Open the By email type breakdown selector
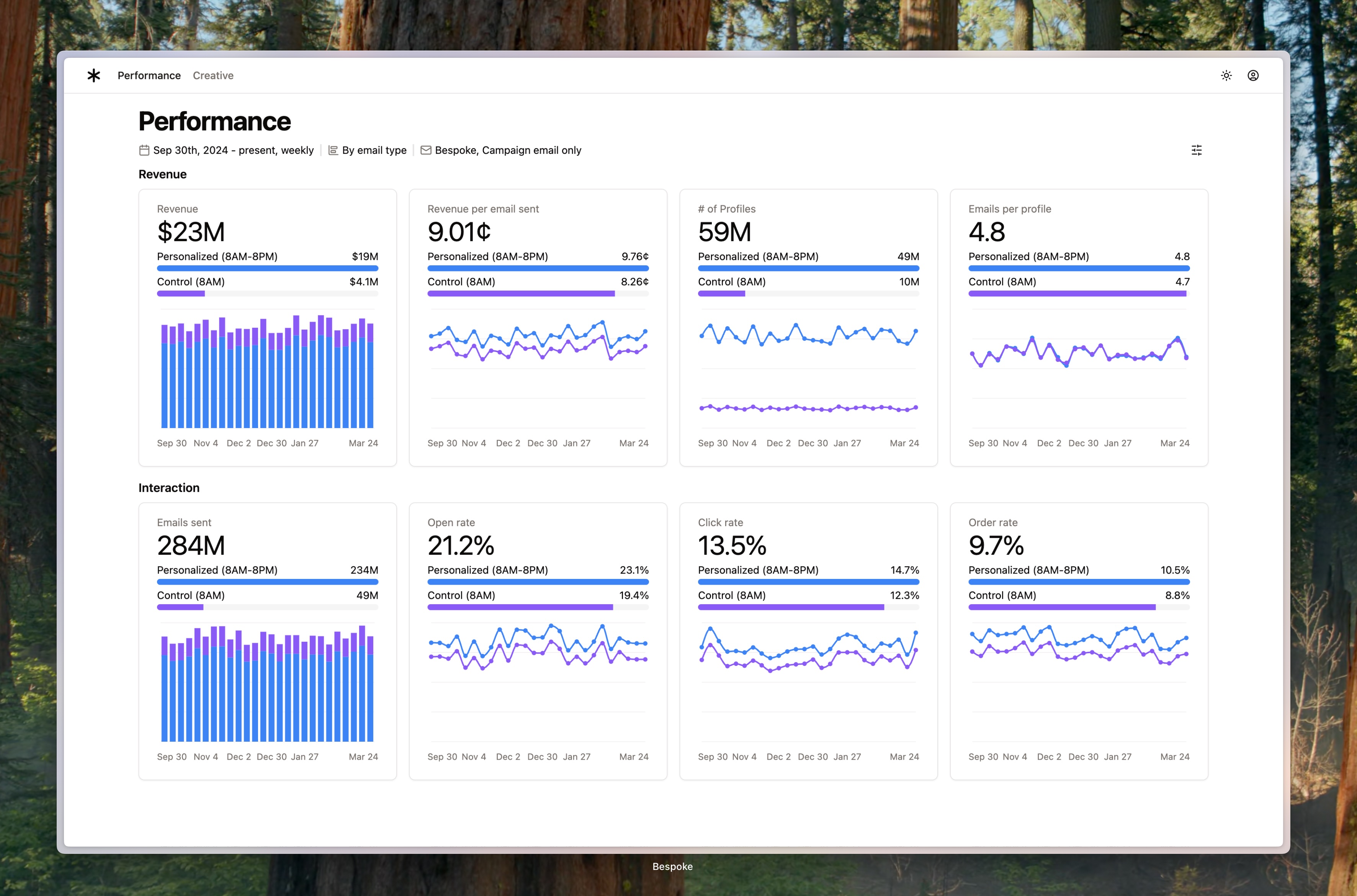The image size is (1357, 896). coord(374,150)
